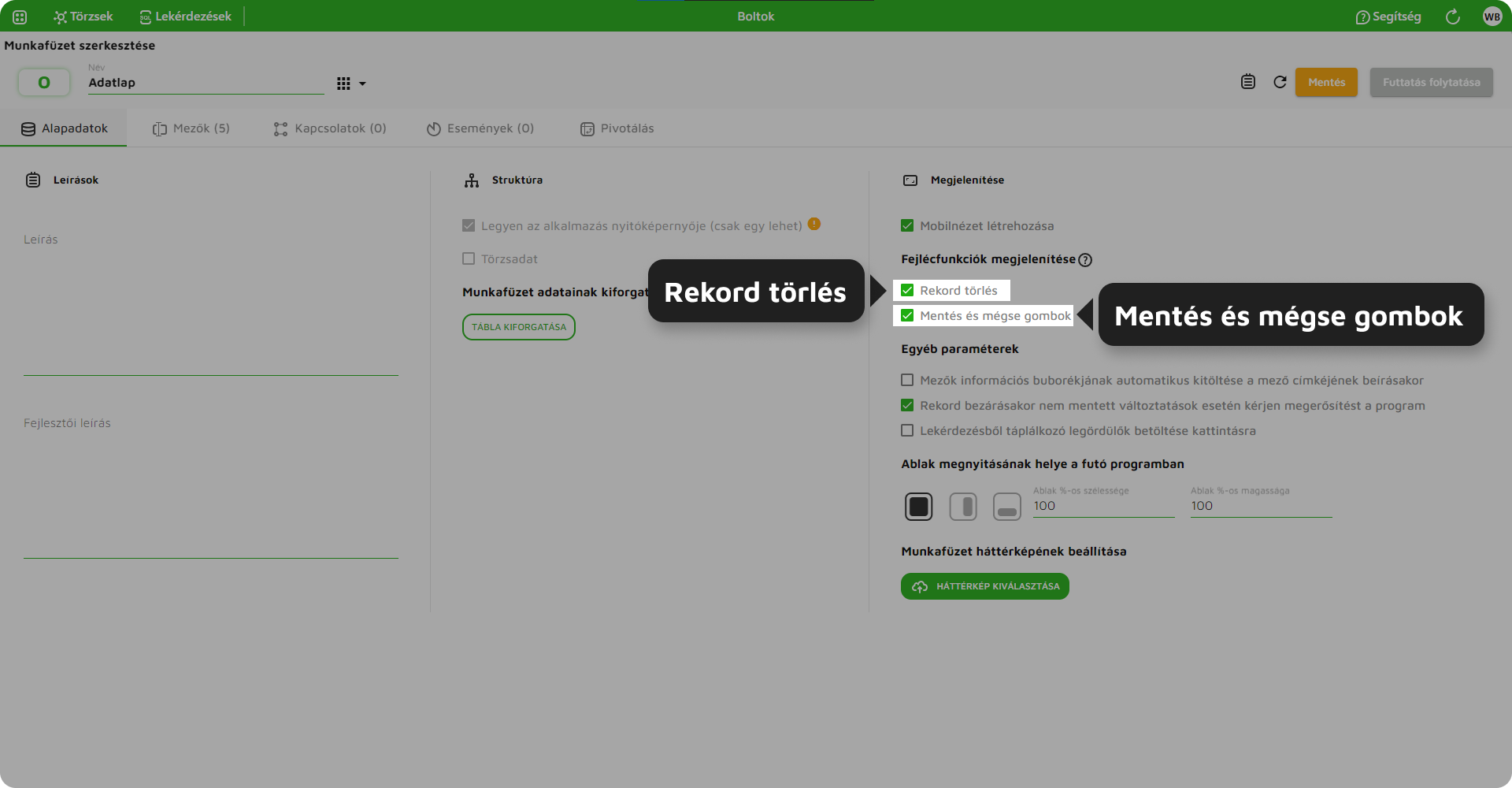Click the Boltok title in the header
This screenshot has width=1512, height=788.
tap(756, 17)
